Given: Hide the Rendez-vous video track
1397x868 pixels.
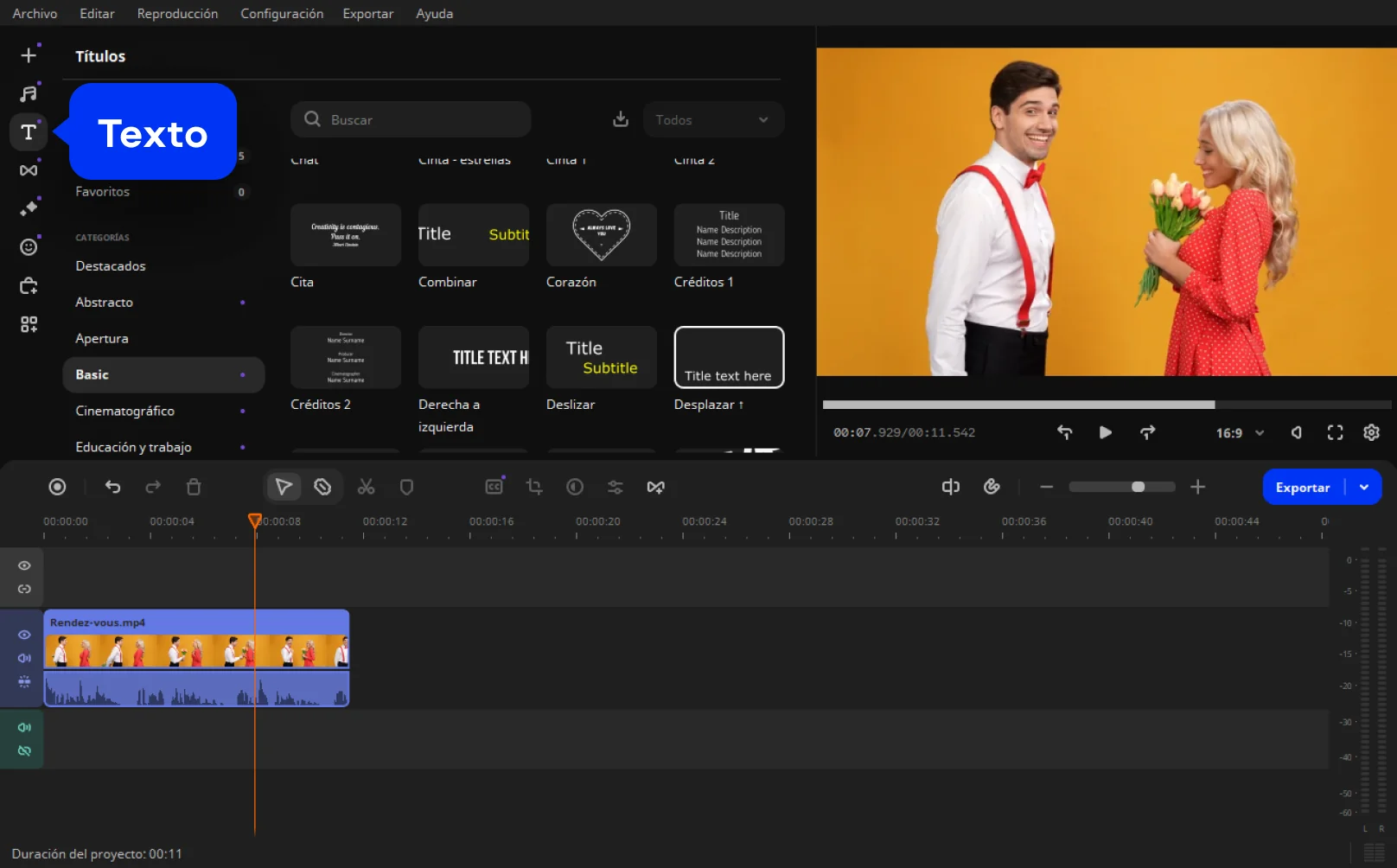Looking at the screenshot, I should (24, 635).
